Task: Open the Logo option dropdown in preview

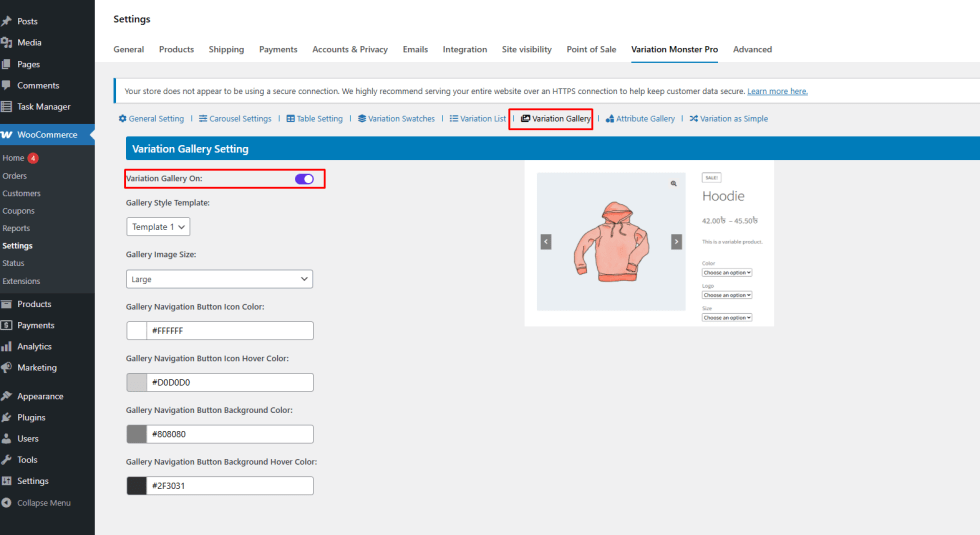Action: coord(727,295)
